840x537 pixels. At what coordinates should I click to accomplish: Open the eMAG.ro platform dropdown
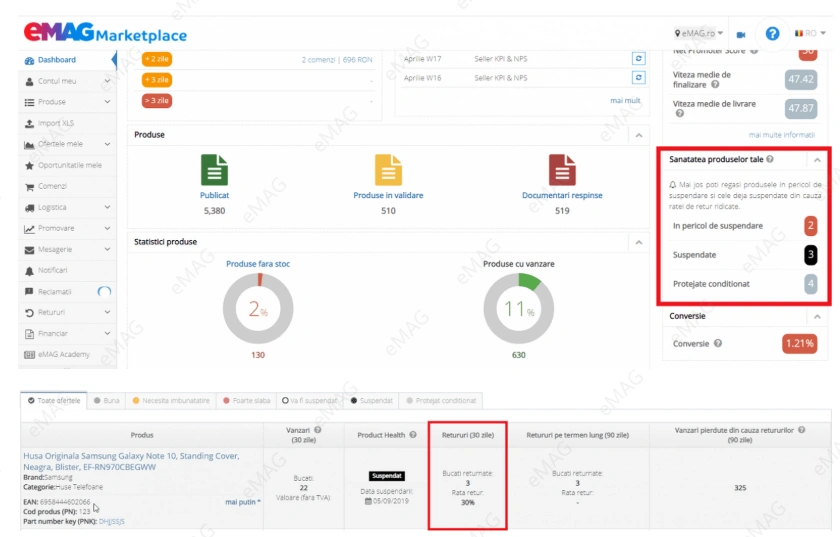pyautogui.click(x=699, y=34)
